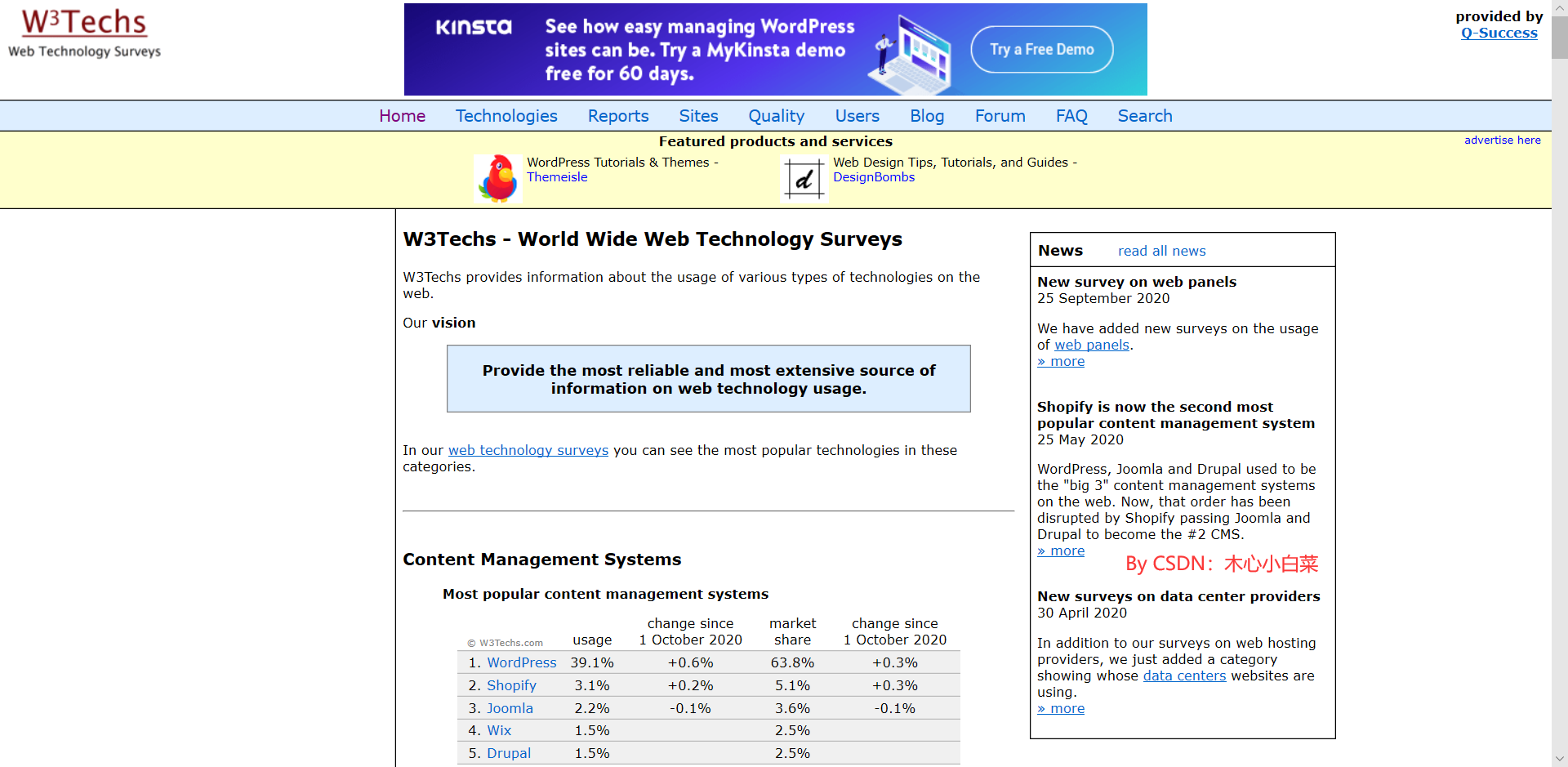Open the Users menu item
Image resolution: width=1568 pixels, height=767 pixels.
coord(857,116)
